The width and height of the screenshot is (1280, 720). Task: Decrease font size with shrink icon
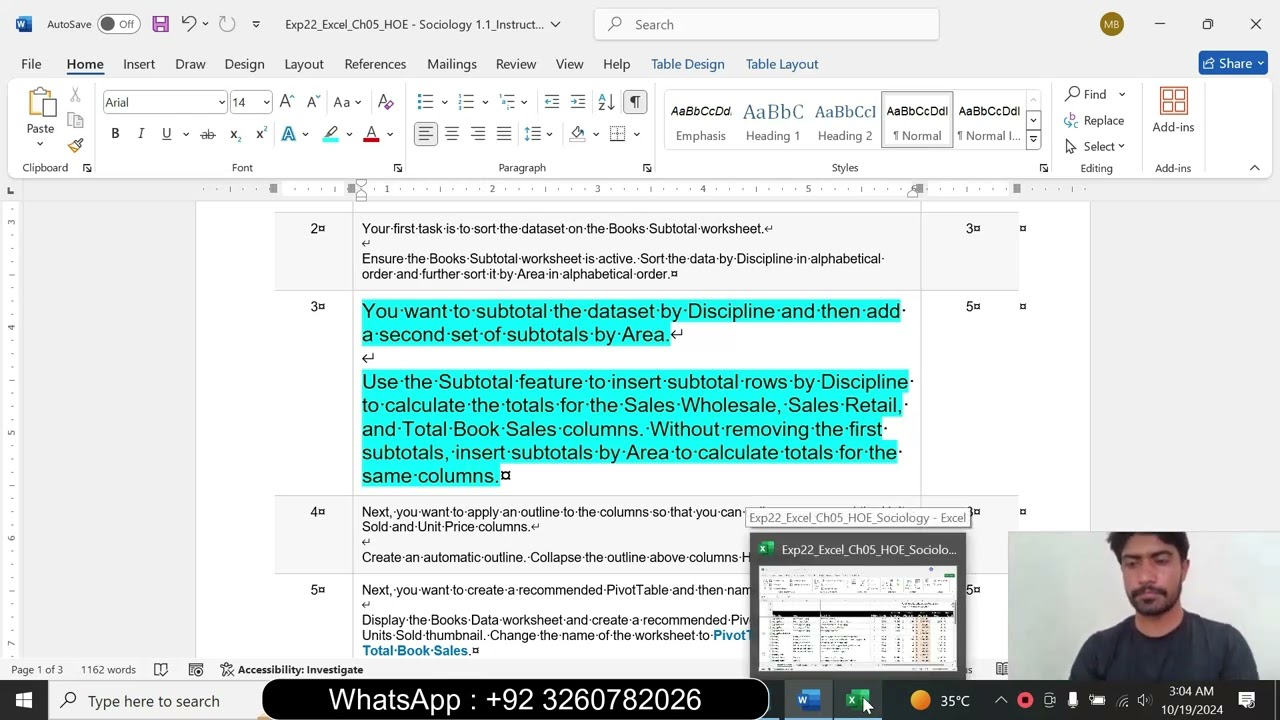point(313,102)
